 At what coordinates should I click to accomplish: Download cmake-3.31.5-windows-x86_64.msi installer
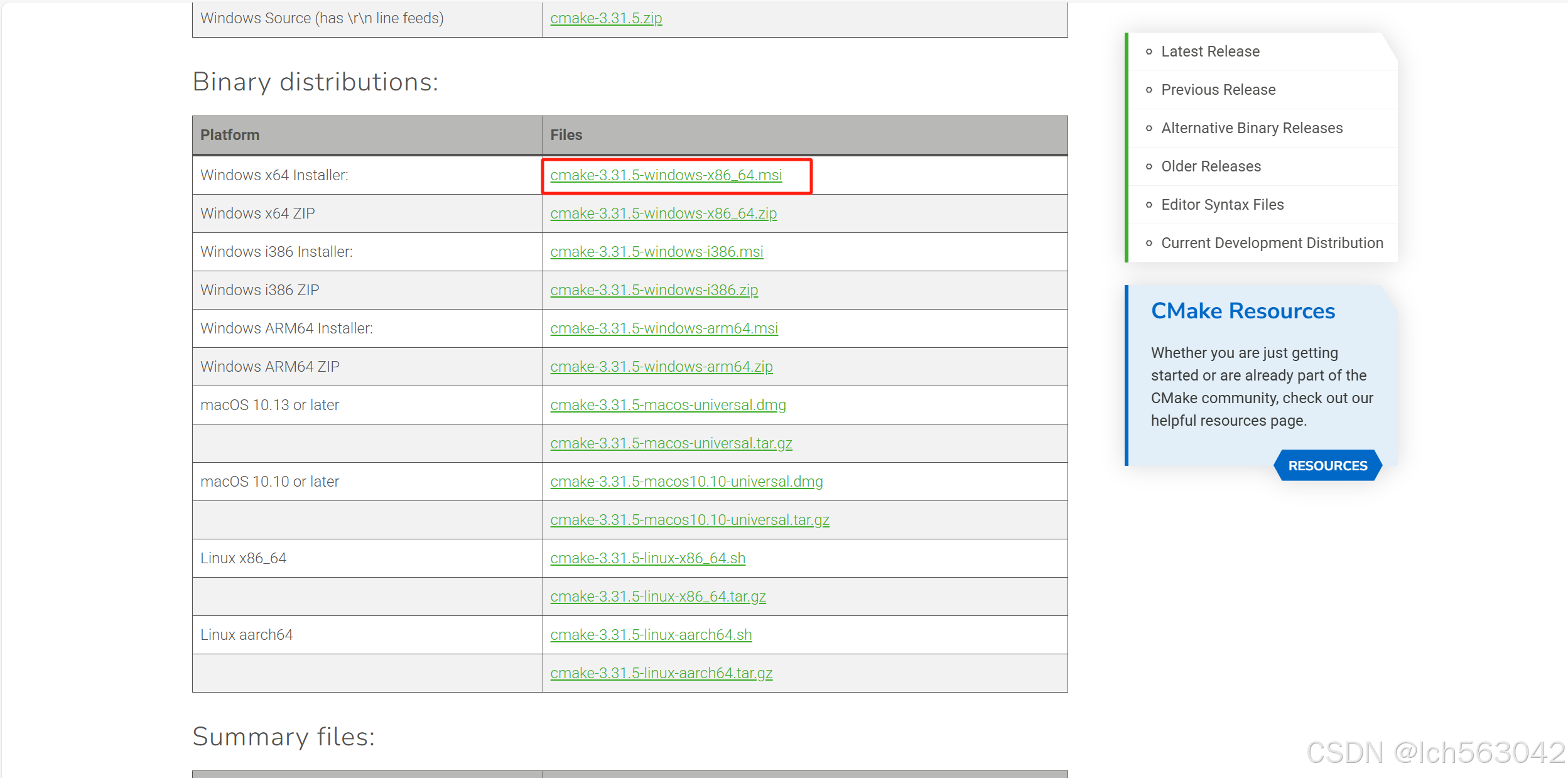[x=666, y=175]
